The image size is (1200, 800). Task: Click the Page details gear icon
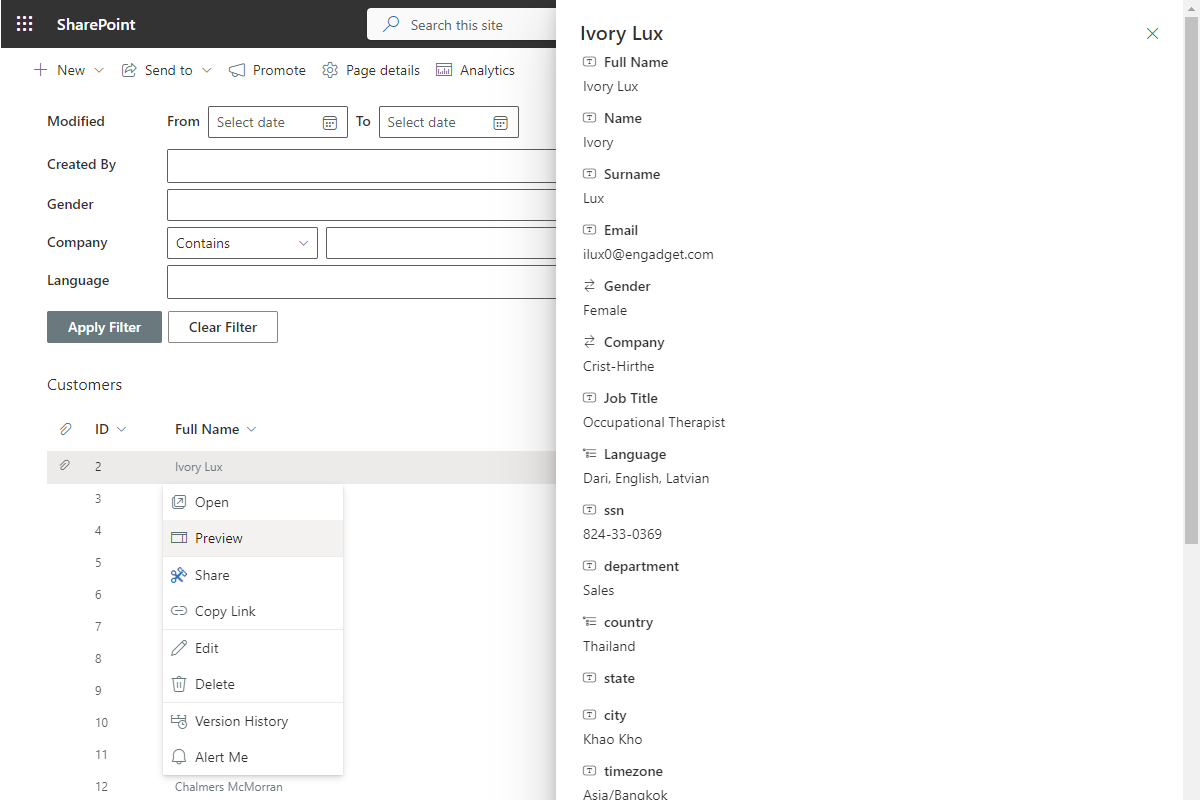330,70
